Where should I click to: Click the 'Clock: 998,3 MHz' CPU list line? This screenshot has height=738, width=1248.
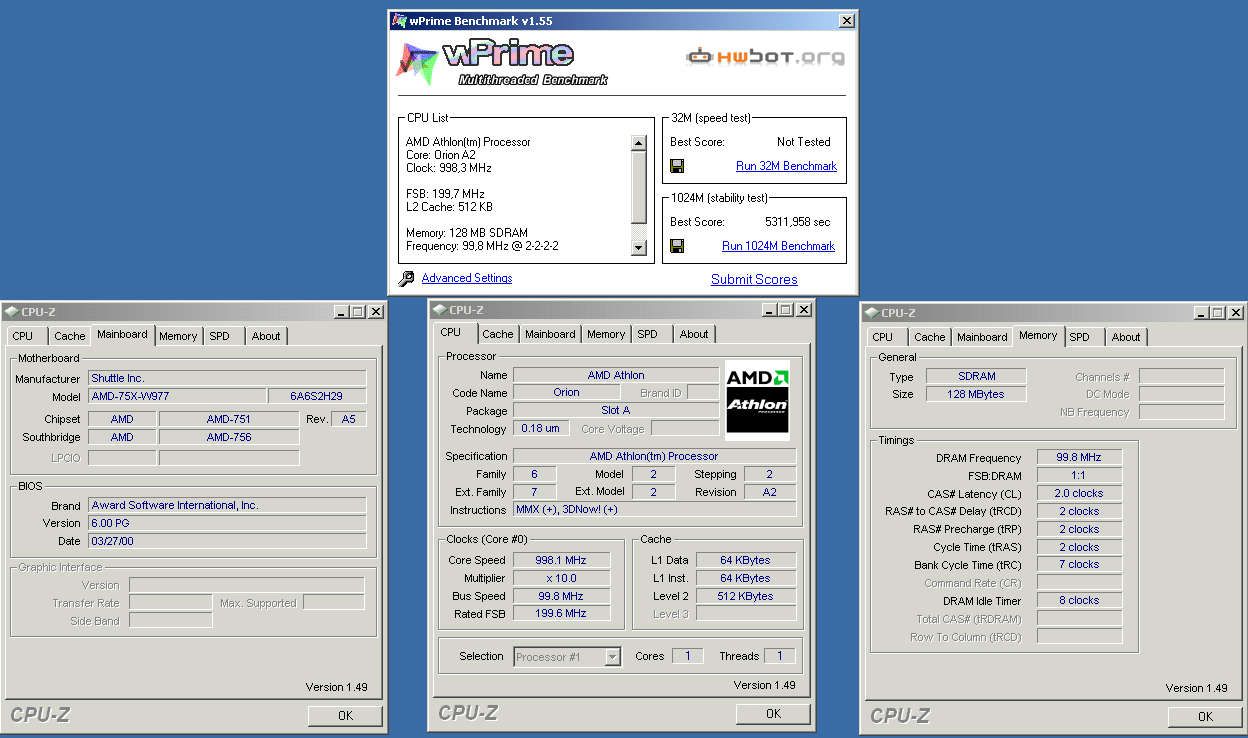448,168
